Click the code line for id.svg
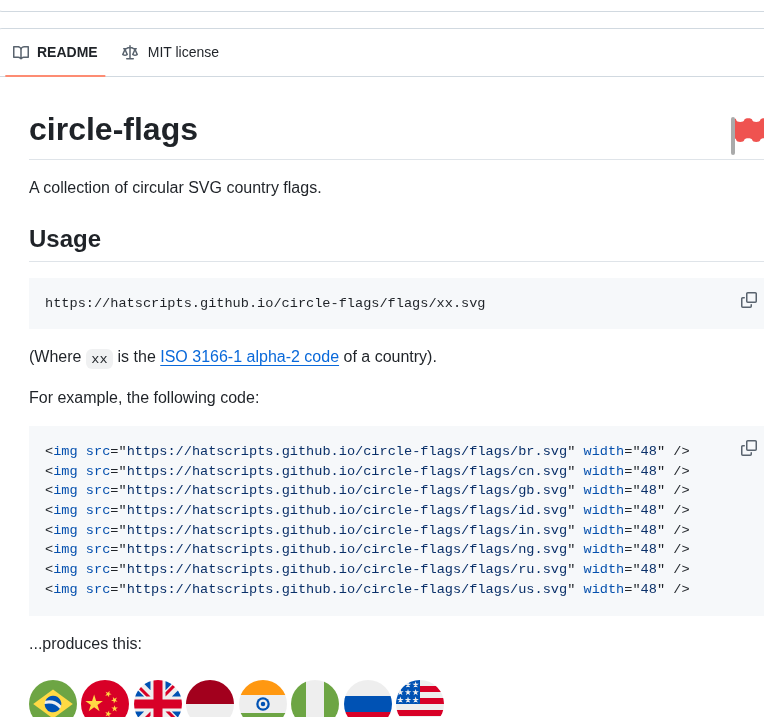This screenshot has width=764, height=717. [x=367, y=510]
